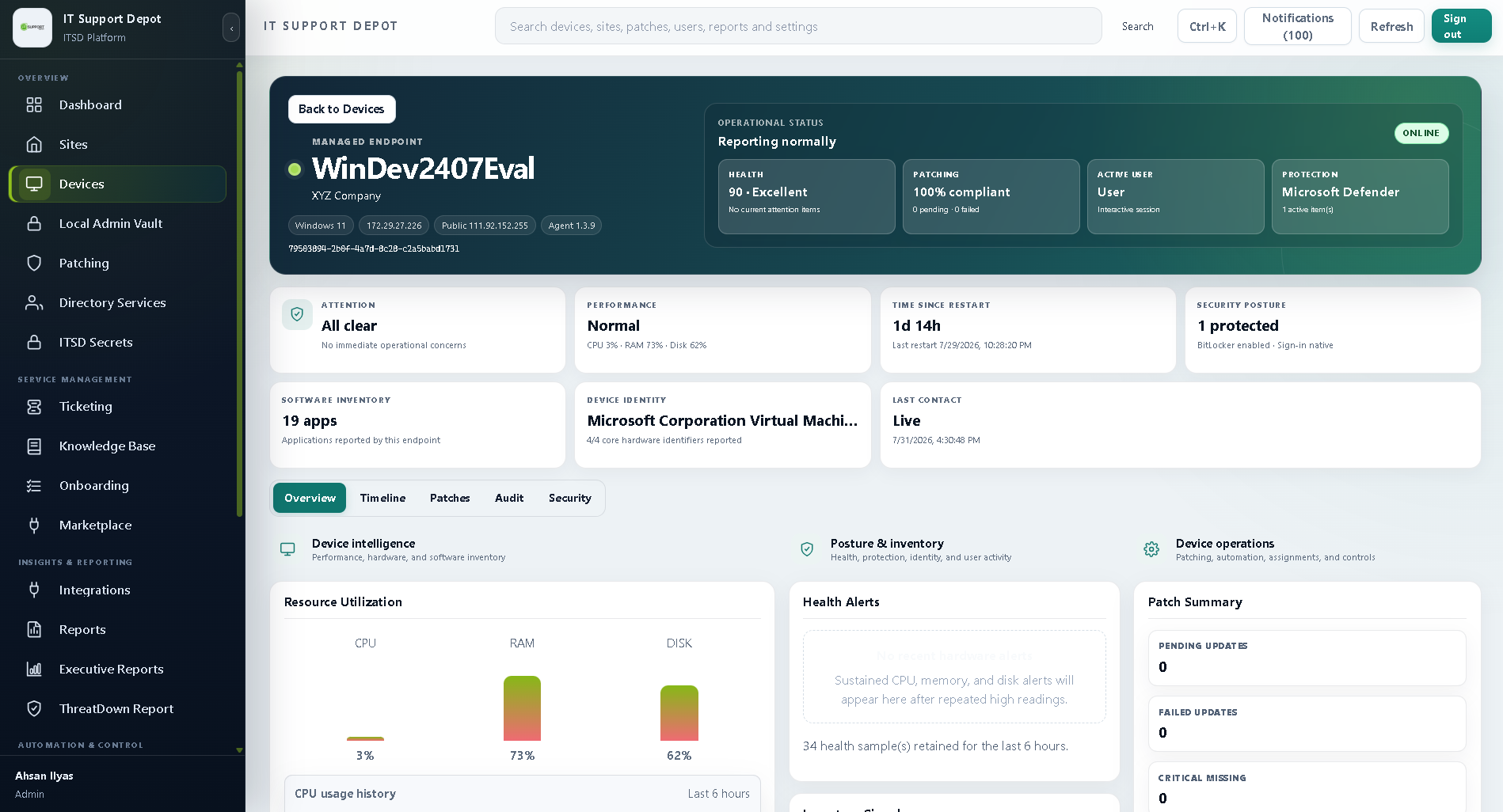Click the ITSD Secrets lock icon
1503x812 pixels.
pos(34,342)
